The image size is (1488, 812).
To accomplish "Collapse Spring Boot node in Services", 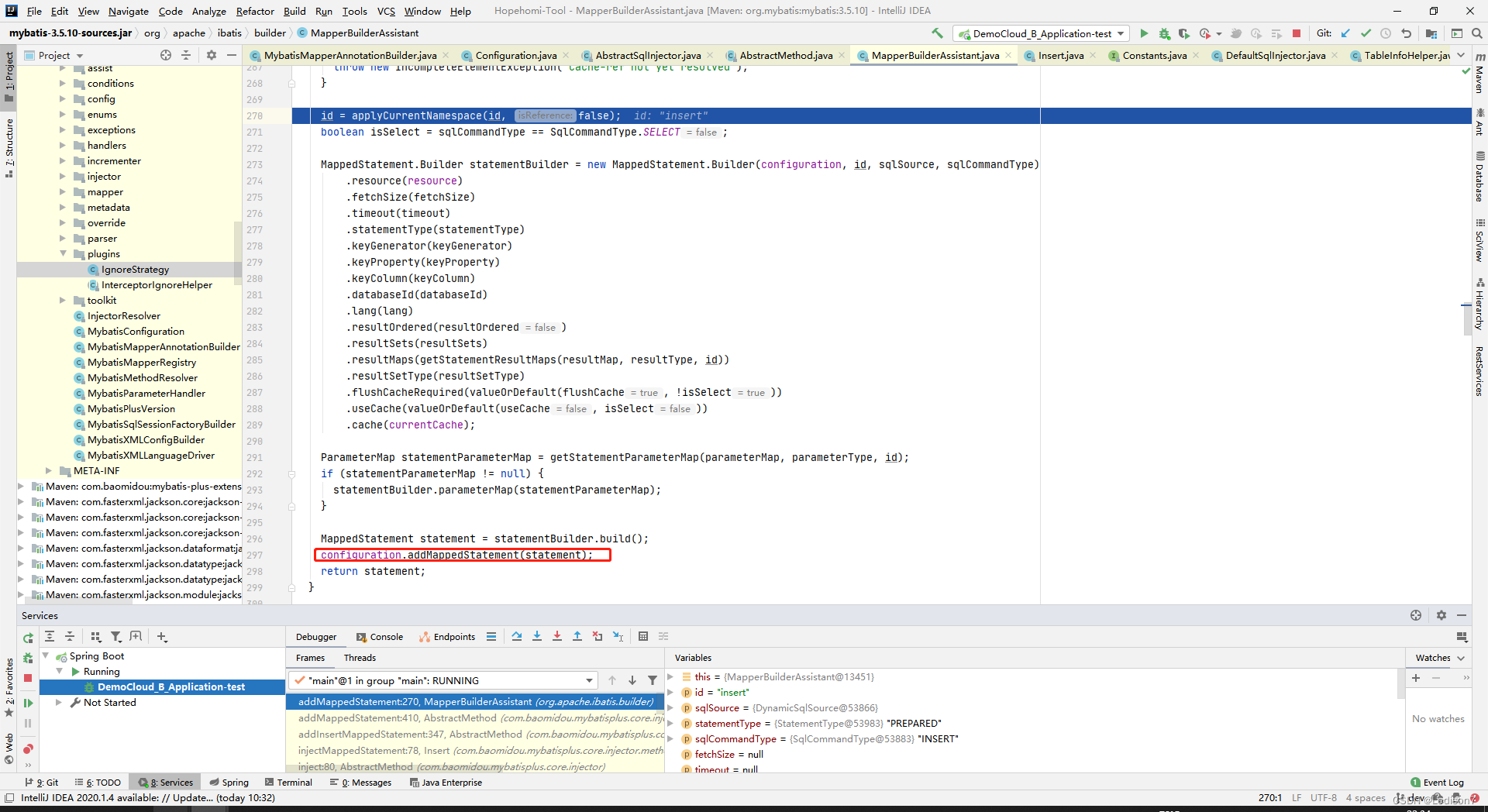I will [46, 656].
